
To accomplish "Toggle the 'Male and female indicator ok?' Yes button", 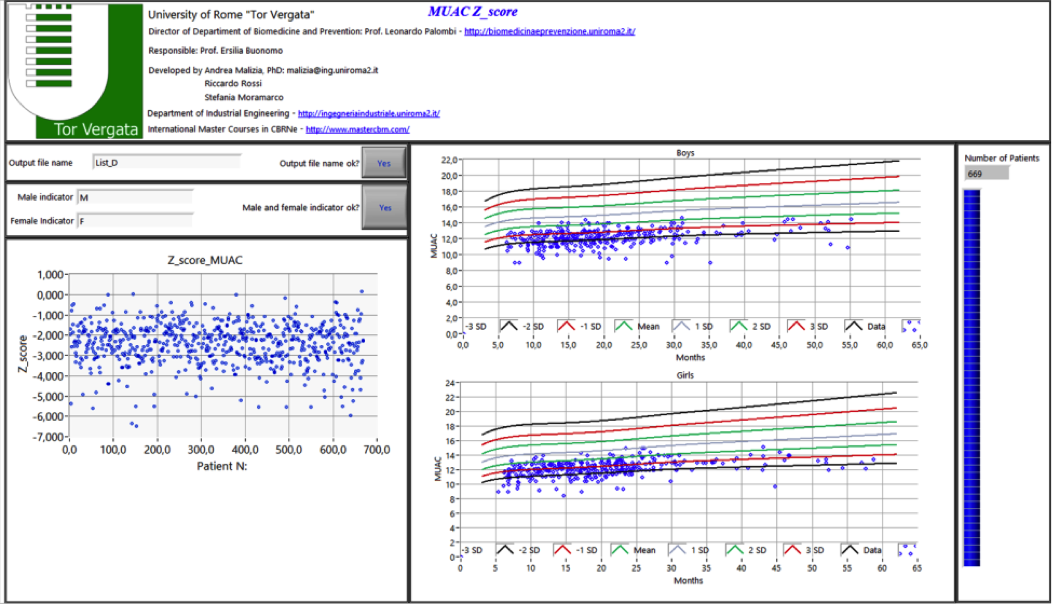I will (x=383, y=207).
